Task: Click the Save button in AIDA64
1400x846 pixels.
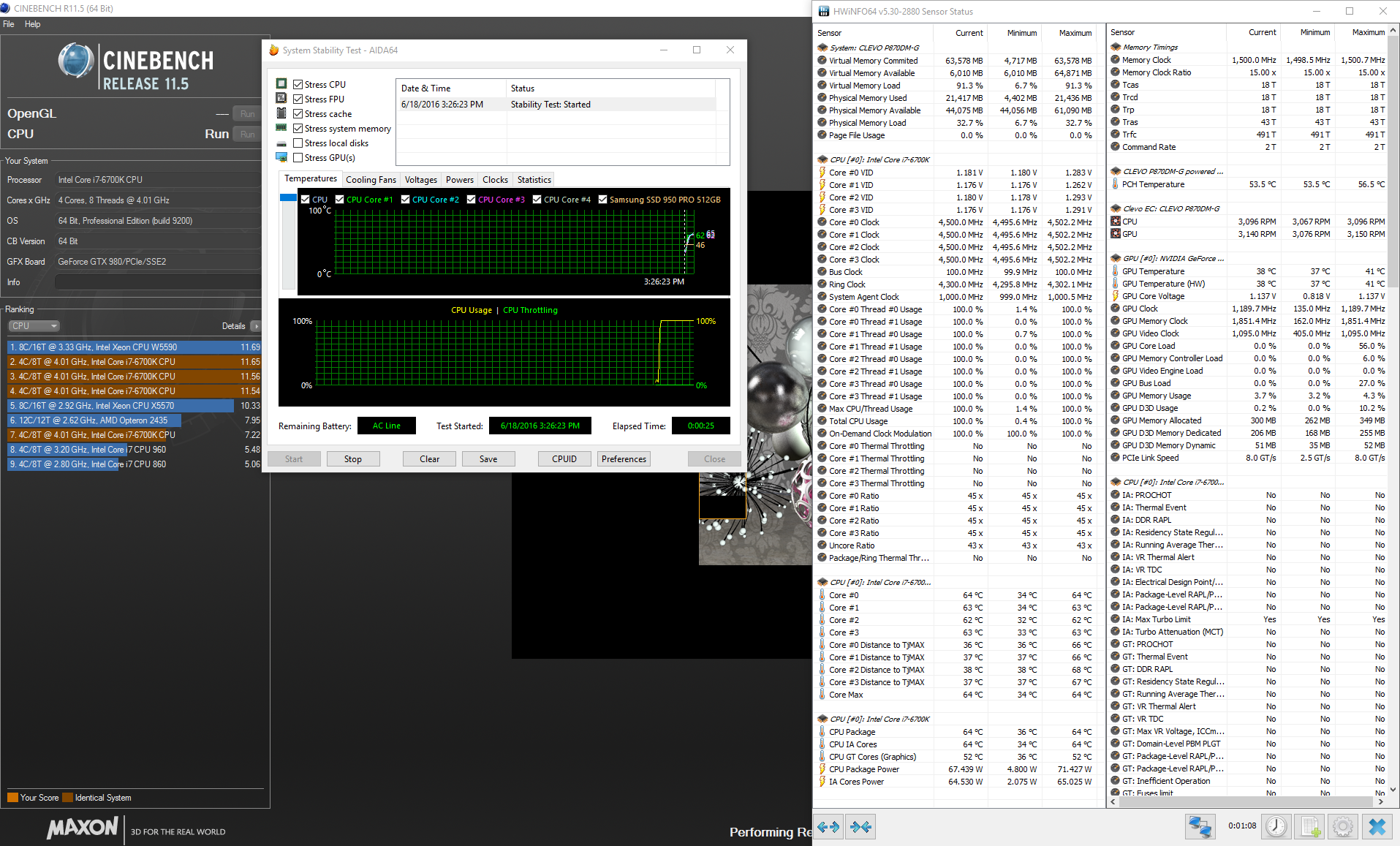Action: (488, 459)
